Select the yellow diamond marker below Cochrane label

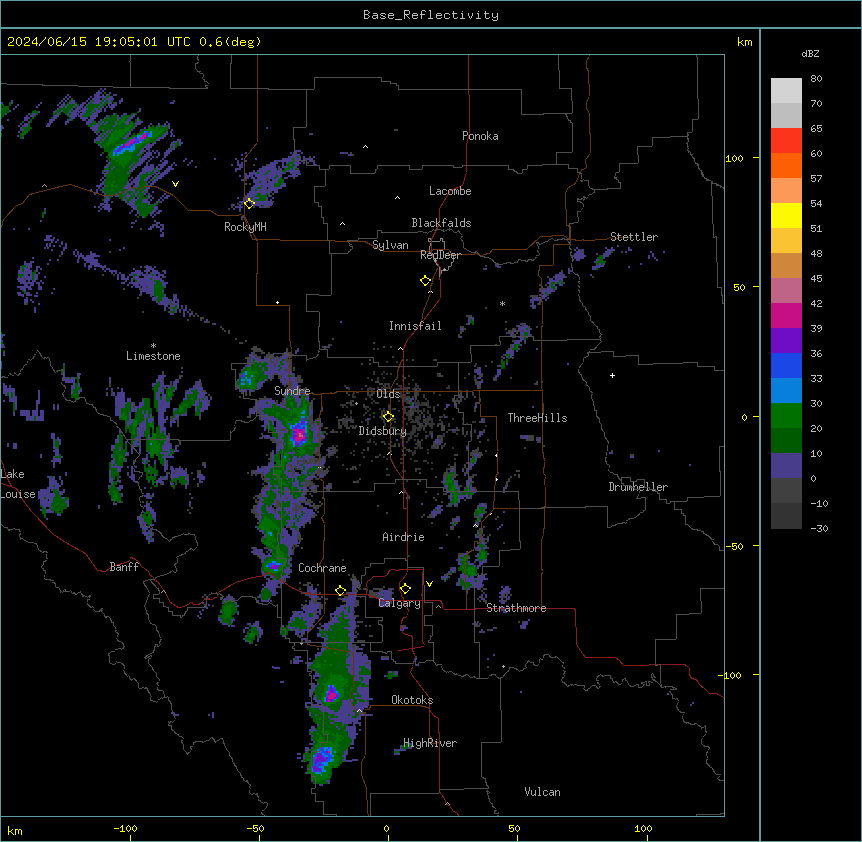(x=341, y=591)
